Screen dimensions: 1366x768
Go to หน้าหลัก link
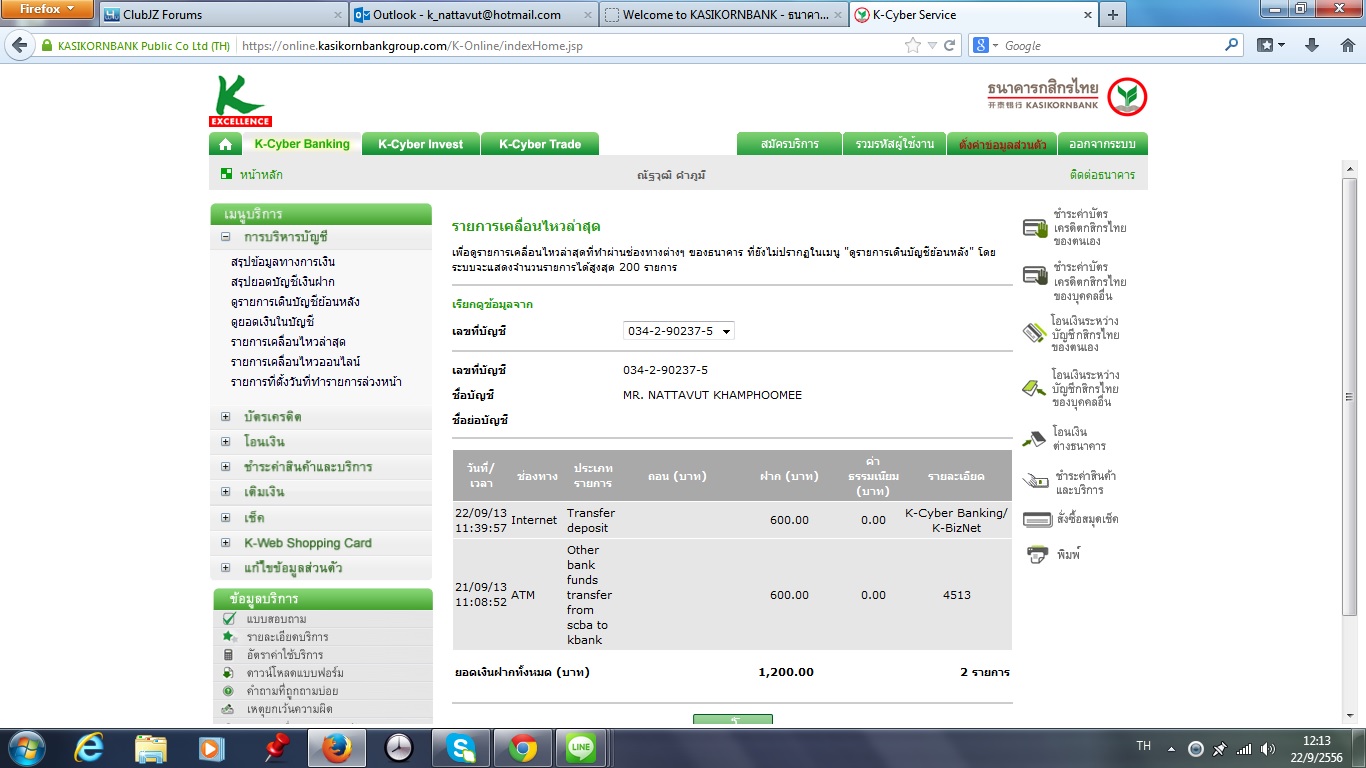coord(261,175)
